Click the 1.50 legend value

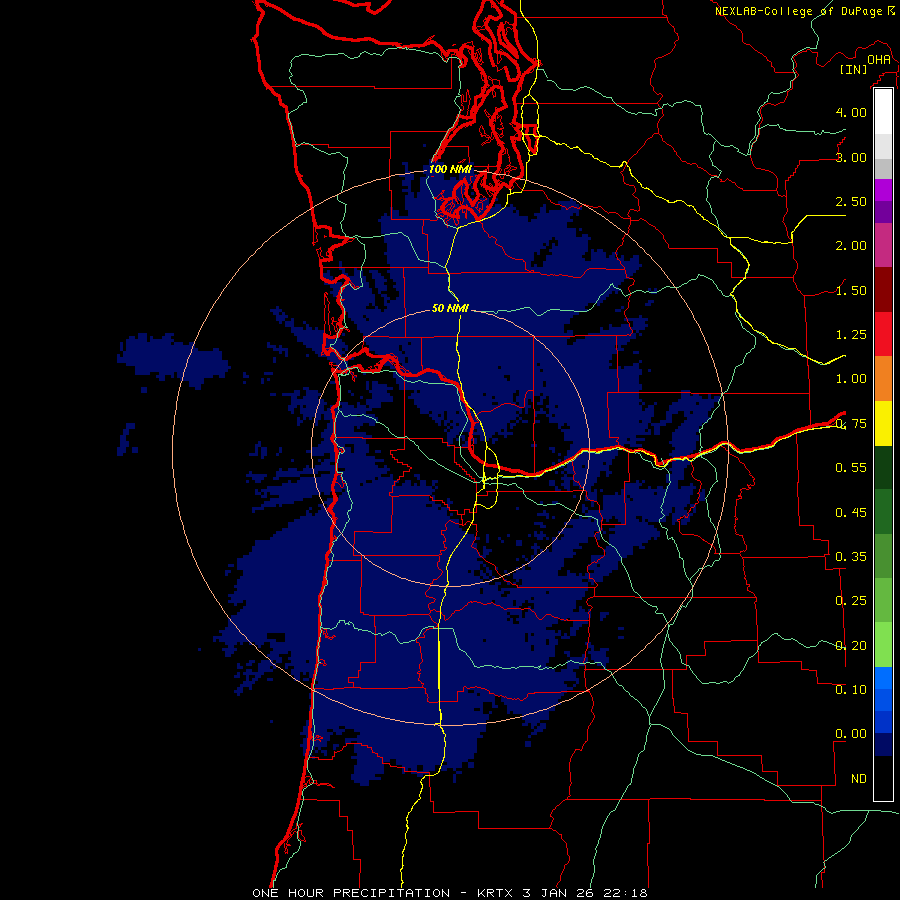[851, 290]
